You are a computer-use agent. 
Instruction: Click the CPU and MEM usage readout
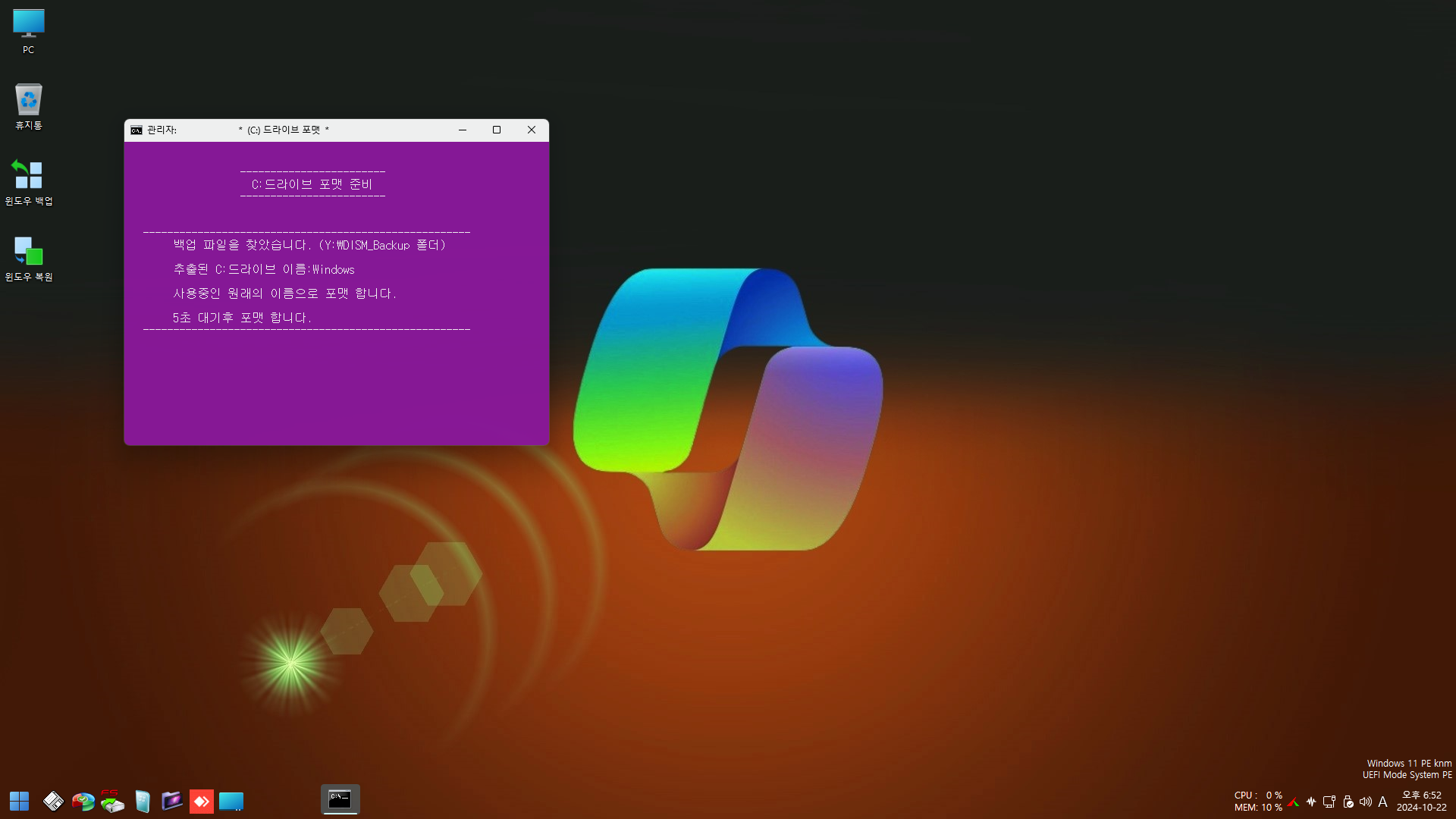click(1258, 802)
